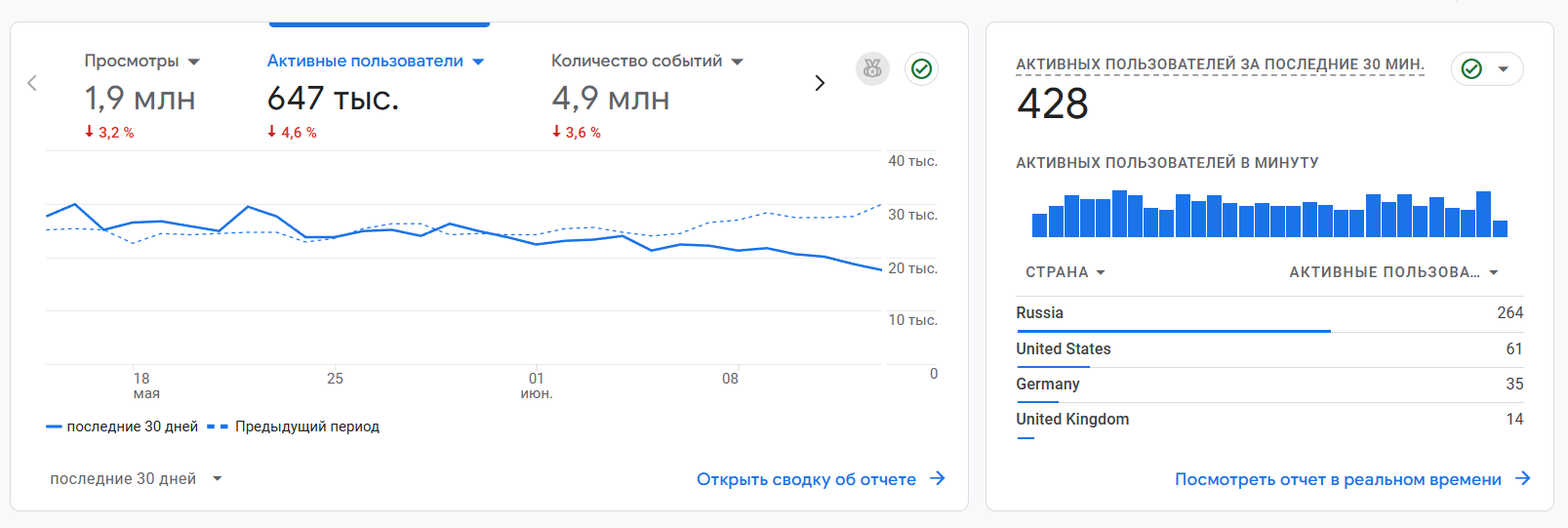Change date range последние 30 дней dropdown
Image resolution: width=1568 pixels, height=528 pixels.
(x=137, y=479)
